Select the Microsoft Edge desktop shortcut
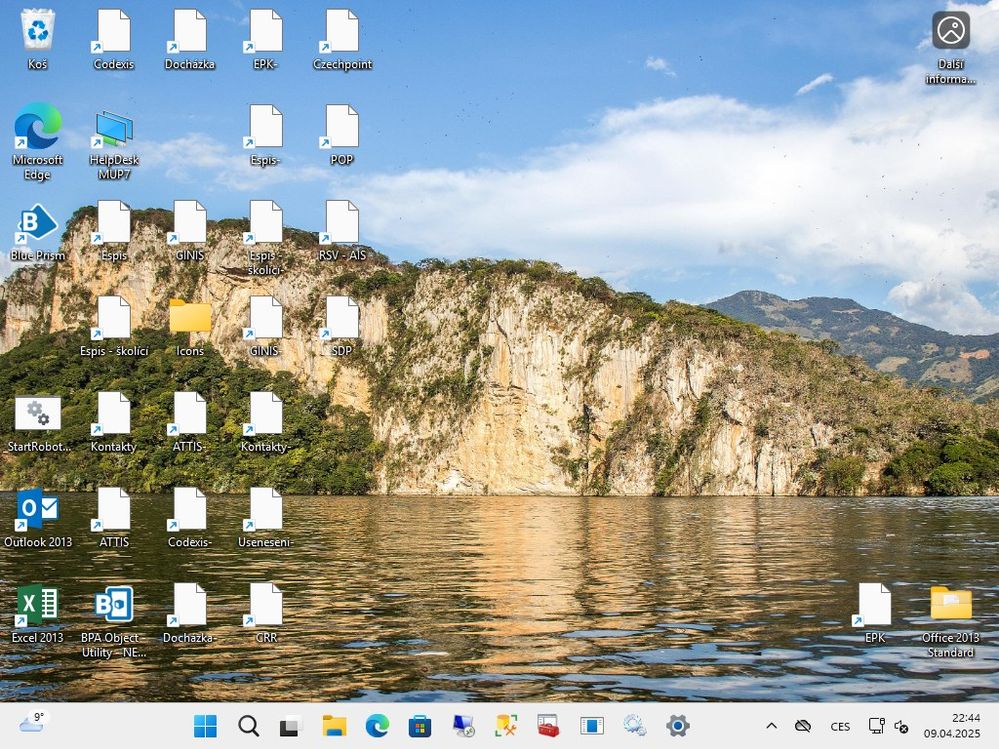Viewport: 999px width, 749px height. [37, 127]
